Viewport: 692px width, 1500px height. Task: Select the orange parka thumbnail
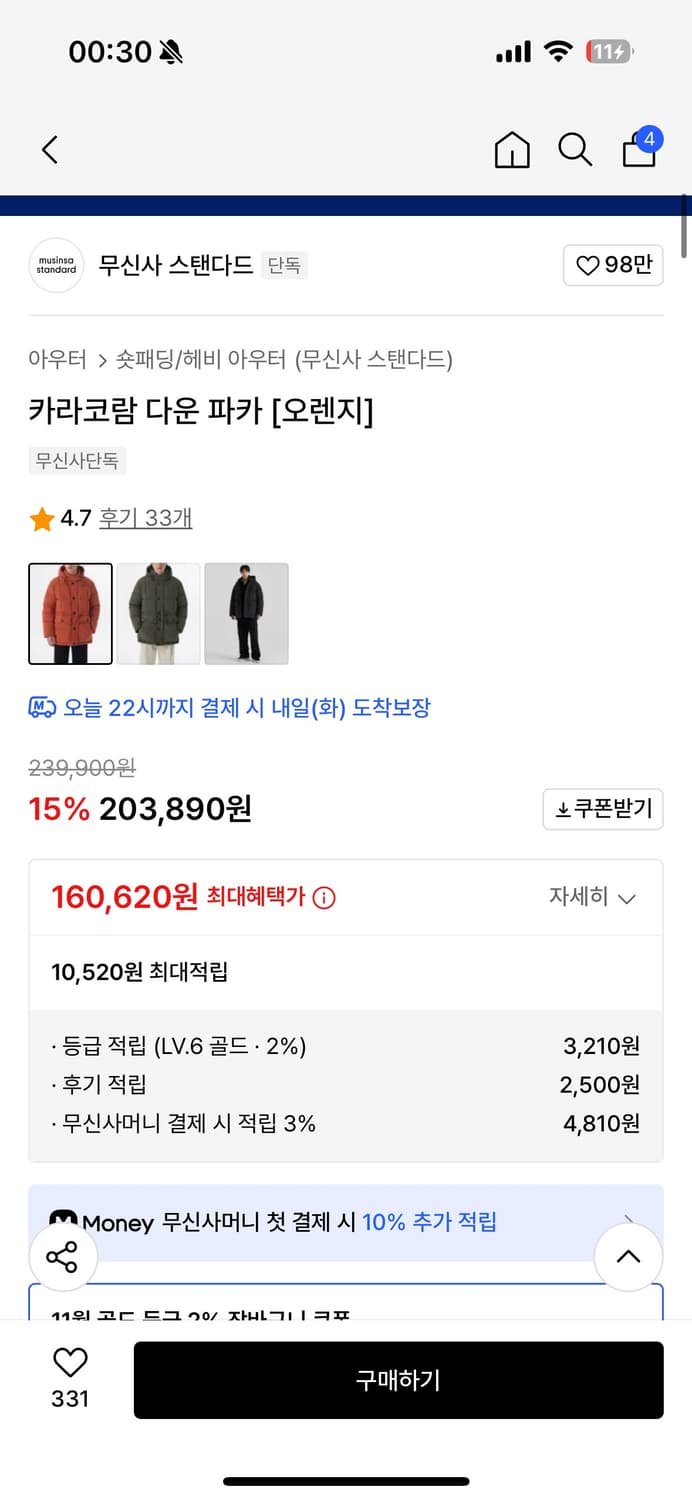pos(70,613)
